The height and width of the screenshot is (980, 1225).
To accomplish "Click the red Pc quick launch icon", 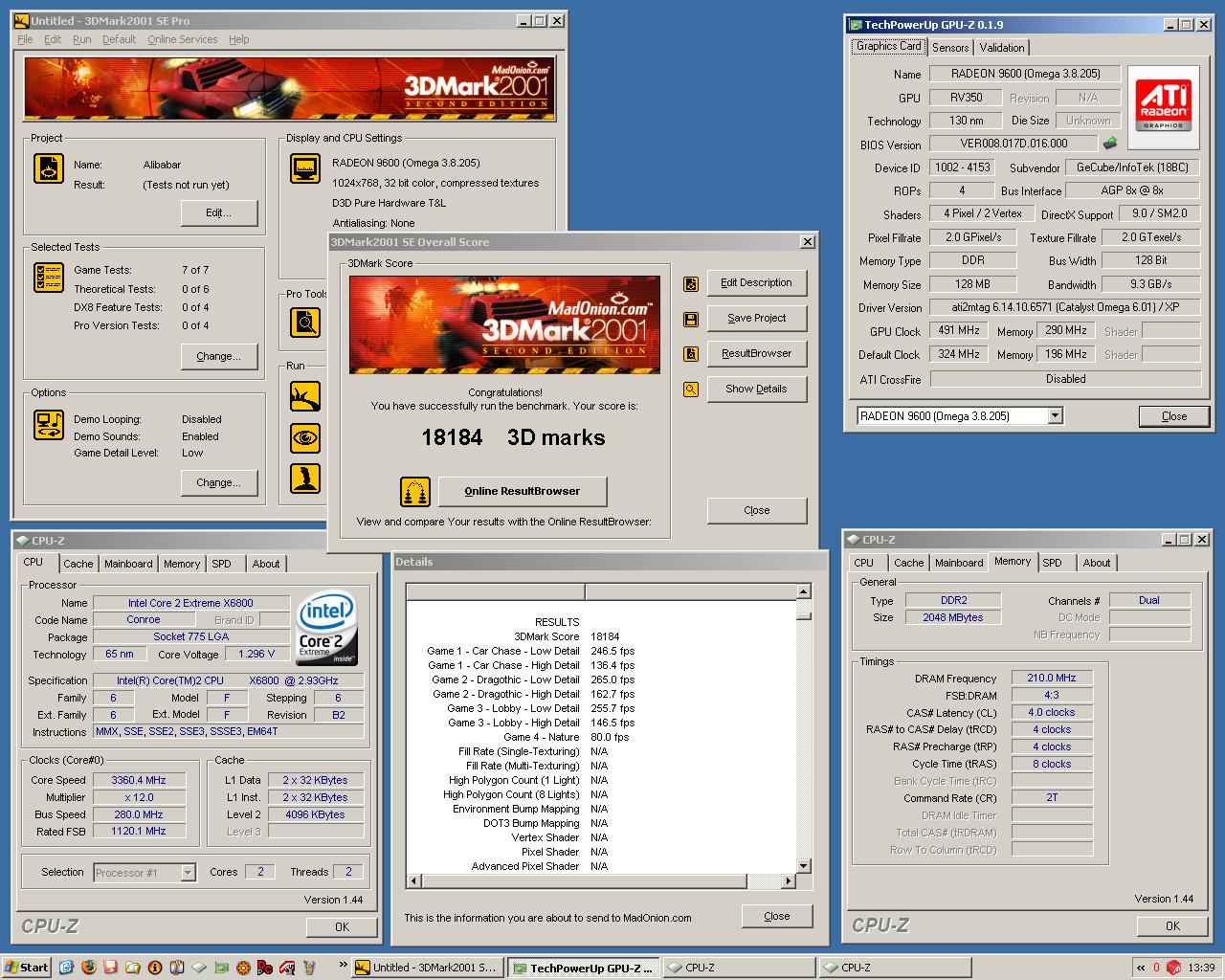I will [x=265, y=968].
